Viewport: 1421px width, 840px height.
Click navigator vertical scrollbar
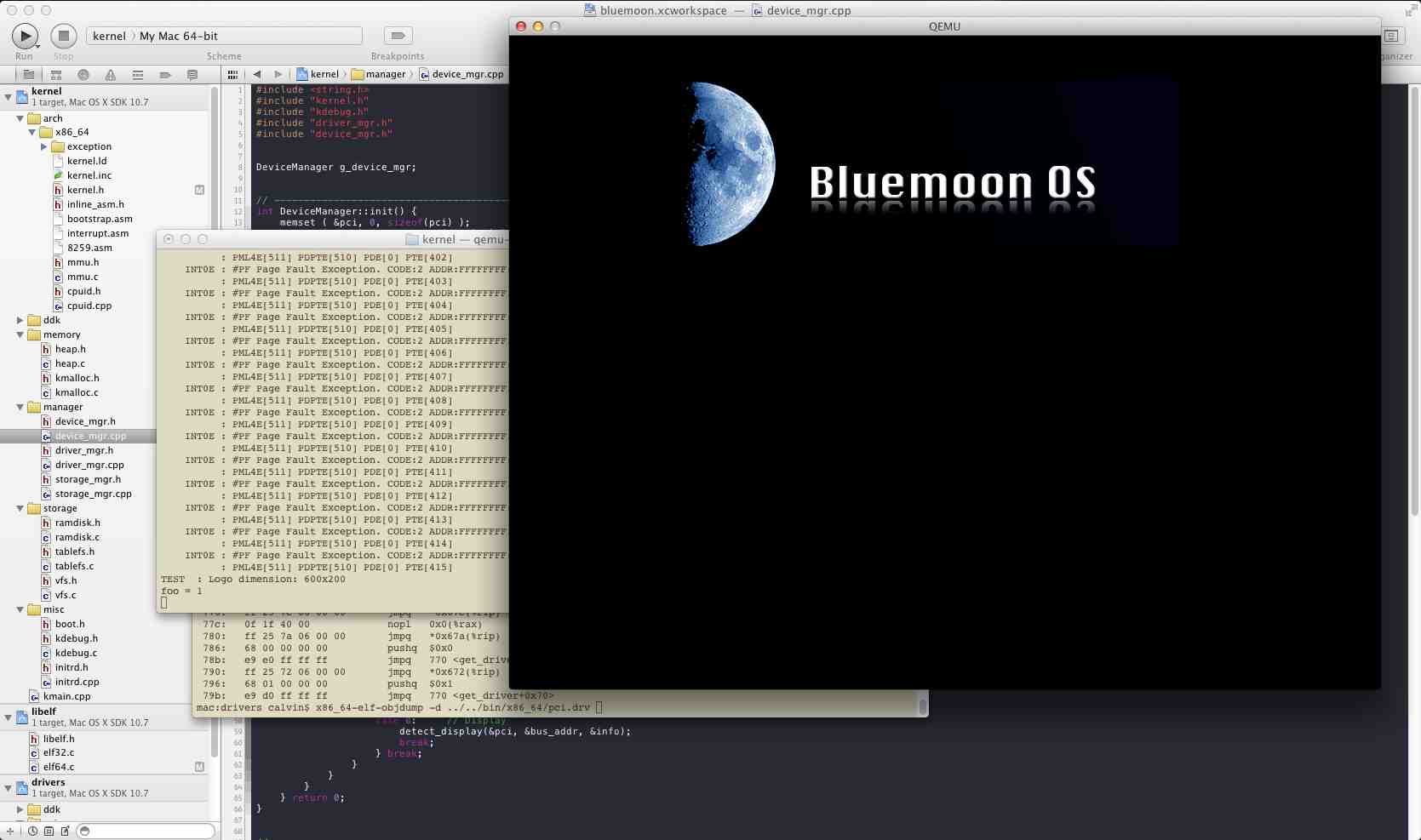coord(215,421)
